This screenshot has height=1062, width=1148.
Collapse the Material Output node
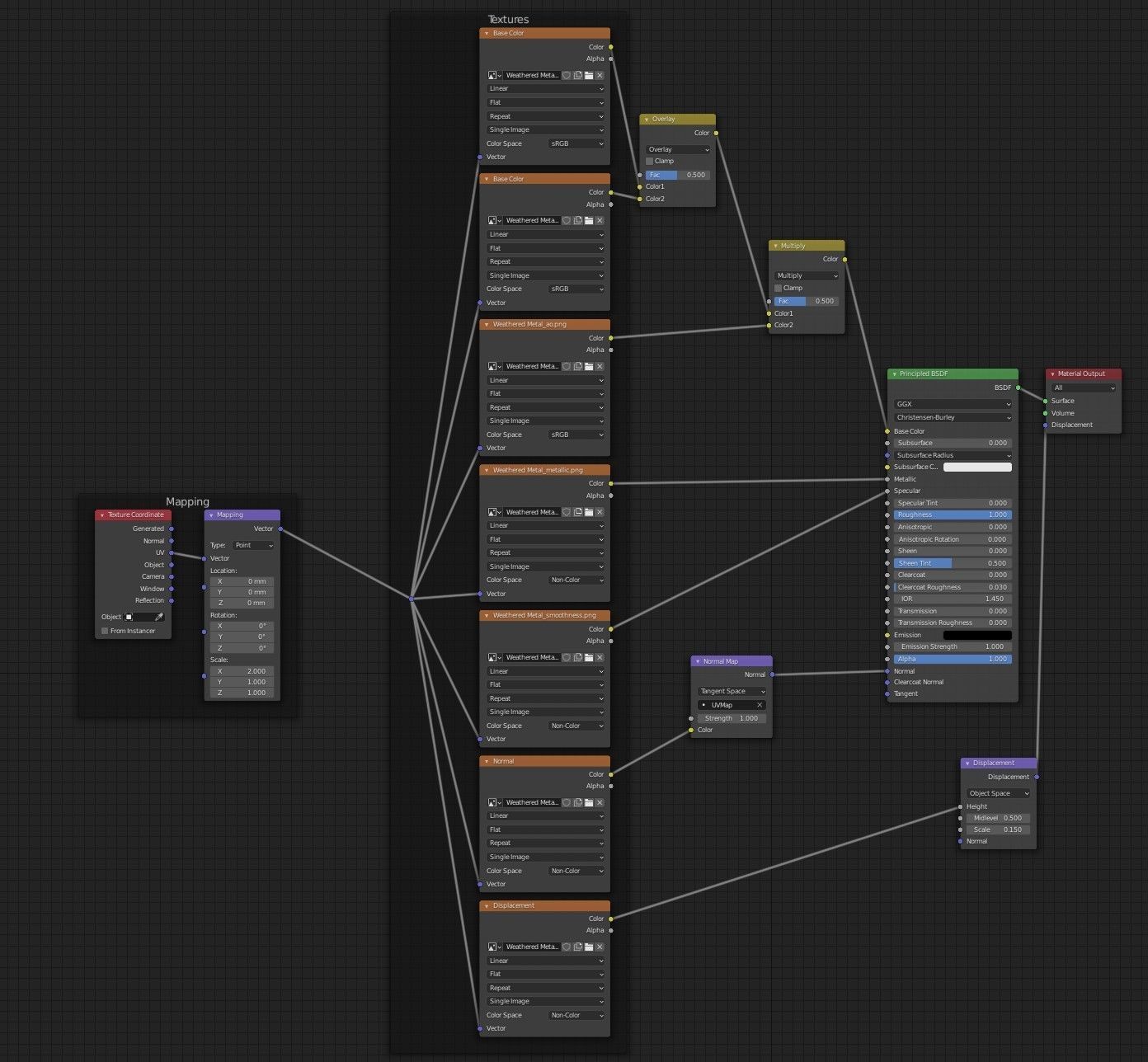[x=1052, y=374]
